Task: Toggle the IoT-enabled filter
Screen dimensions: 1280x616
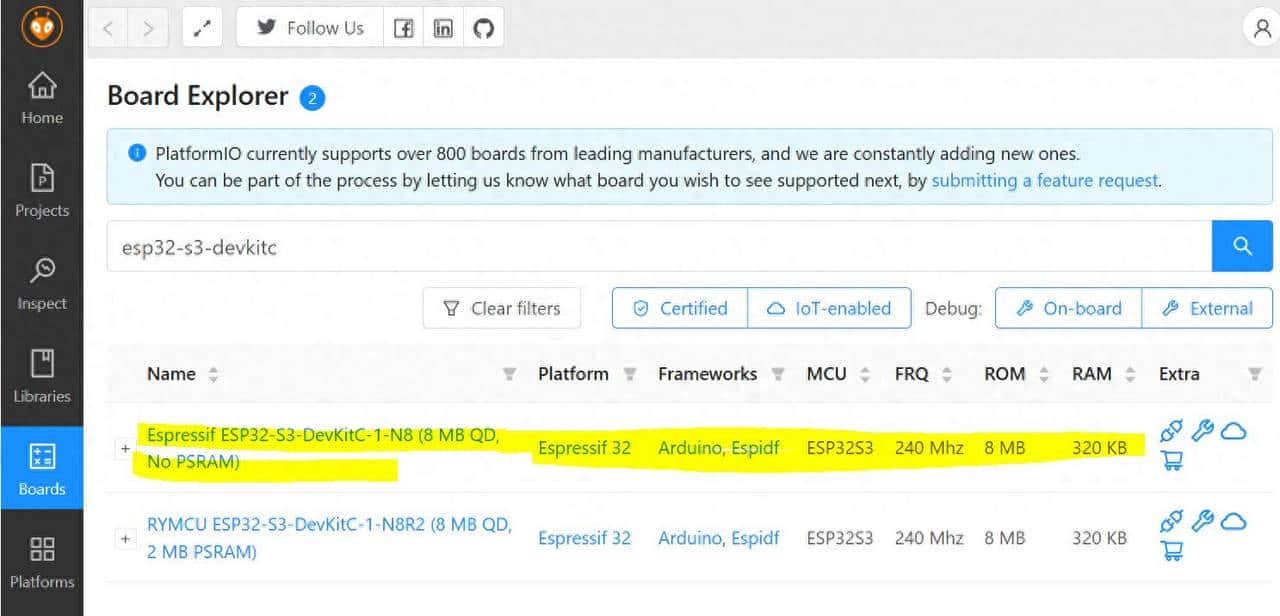Action: (x=829, y=308)
